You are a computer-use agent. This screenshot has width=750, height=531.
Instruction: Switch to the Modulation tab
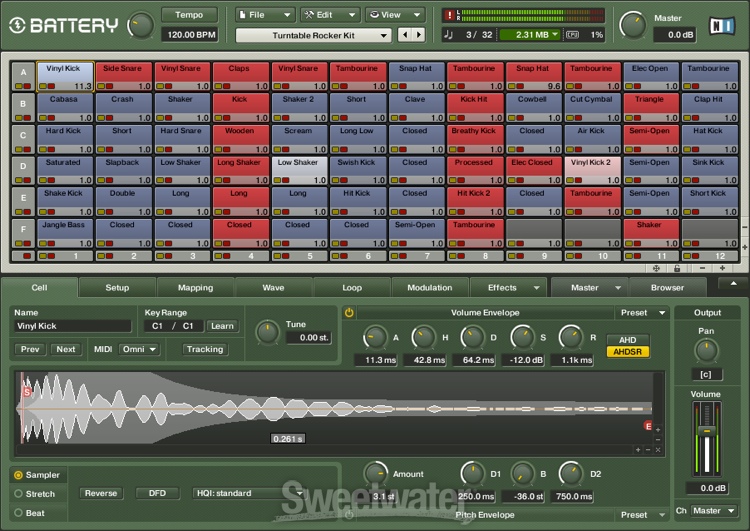430,288
